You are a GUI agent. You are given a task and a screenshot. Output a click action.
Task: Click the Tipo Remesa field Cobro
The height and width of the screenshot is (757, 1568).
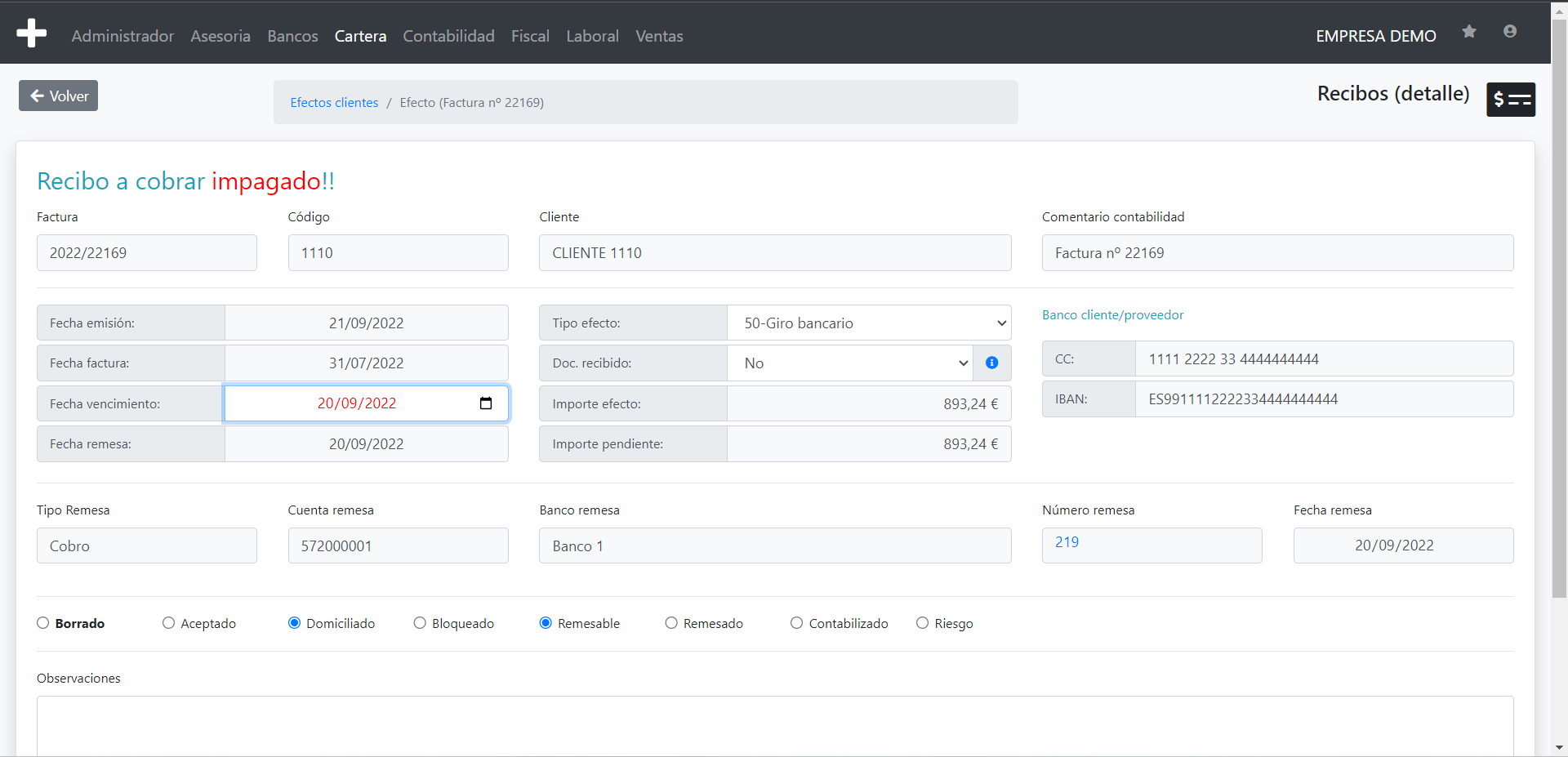click(x=147, y=545)
